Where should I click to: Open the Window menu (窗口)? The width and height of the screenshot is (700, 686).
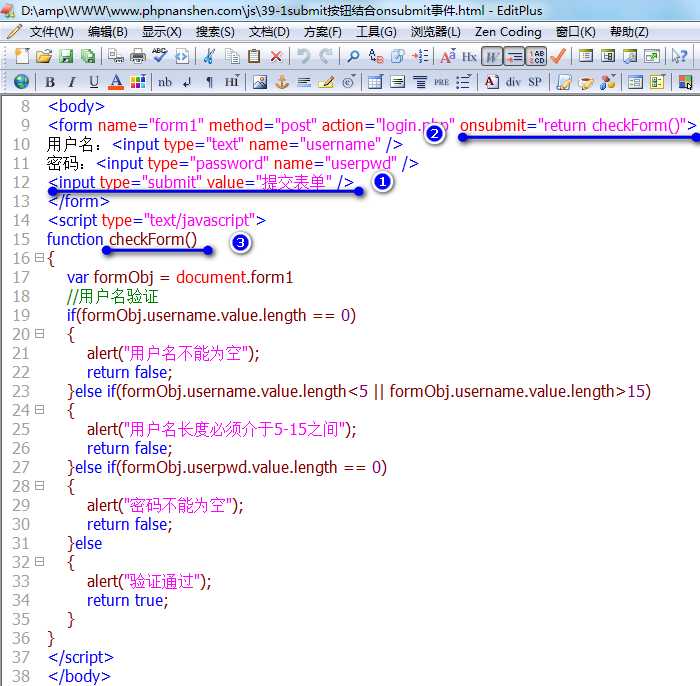click(x=575, y=32)
